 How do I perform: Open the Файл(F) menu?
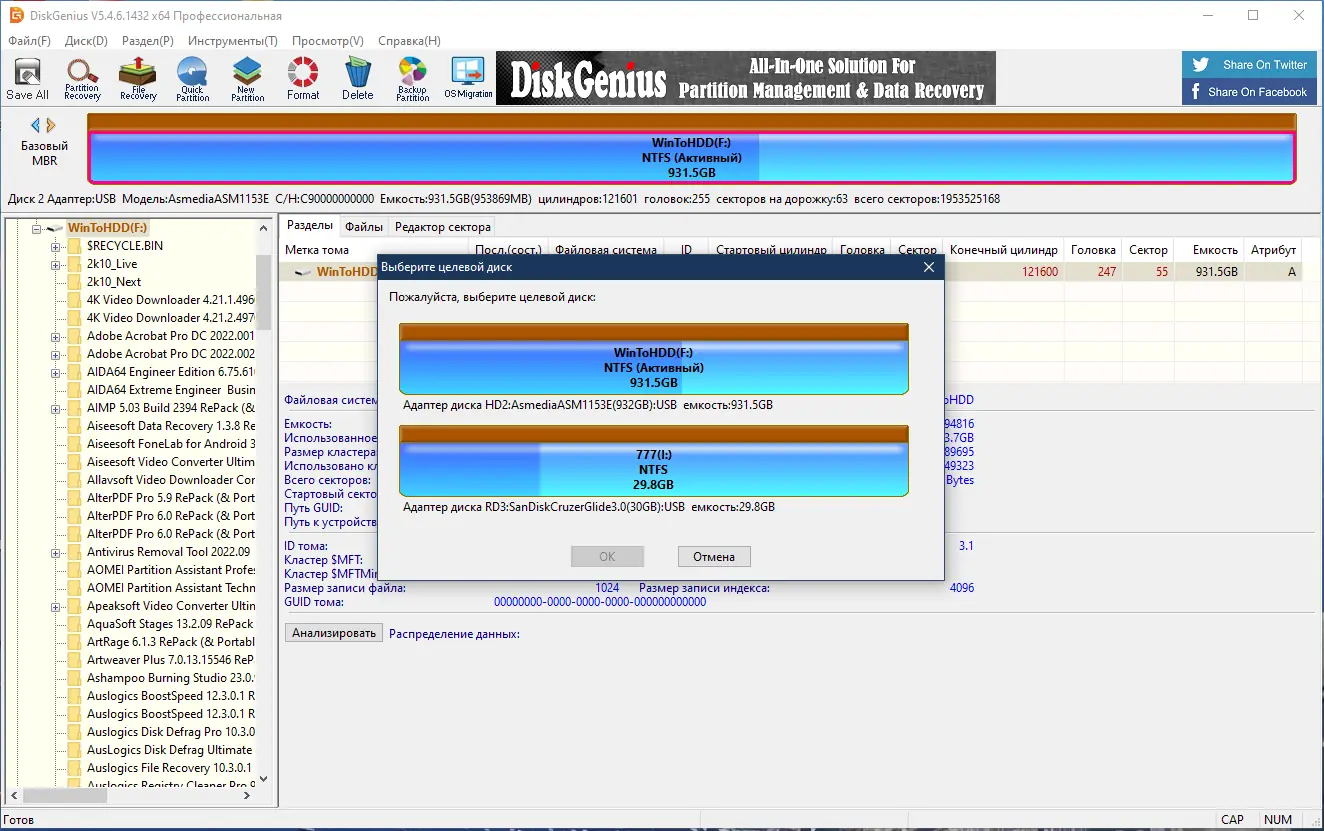point(29,41)
